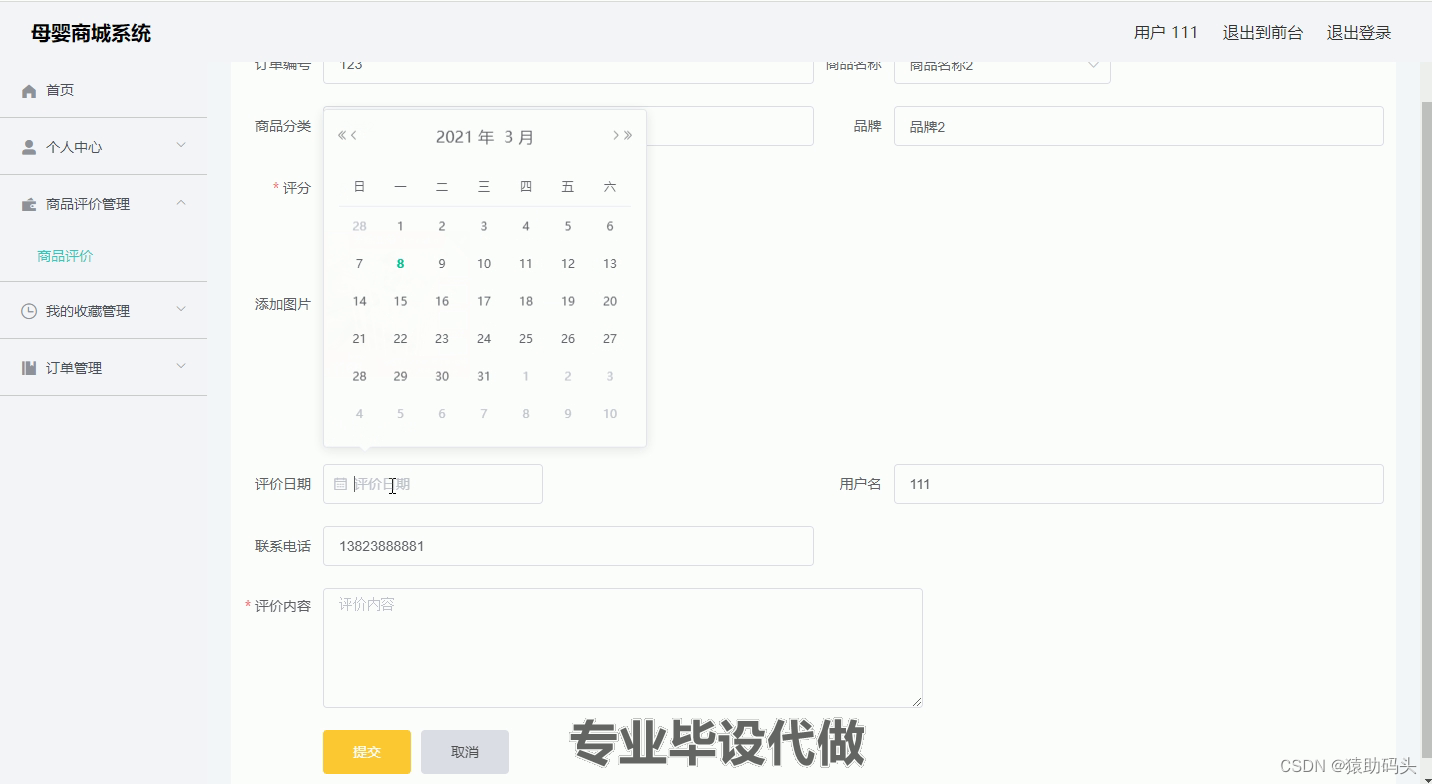The image size is (1432, 784).
Task: Go to previous year in date picker
Action: [x=342, y=136]
